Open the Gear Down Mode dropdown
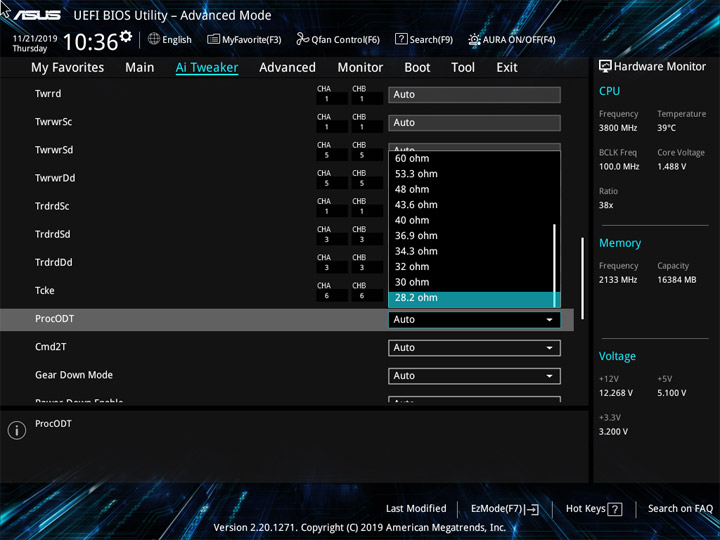The height and width of the screenshot is (540, 720). pyautogui.click(x=474, y=376)
